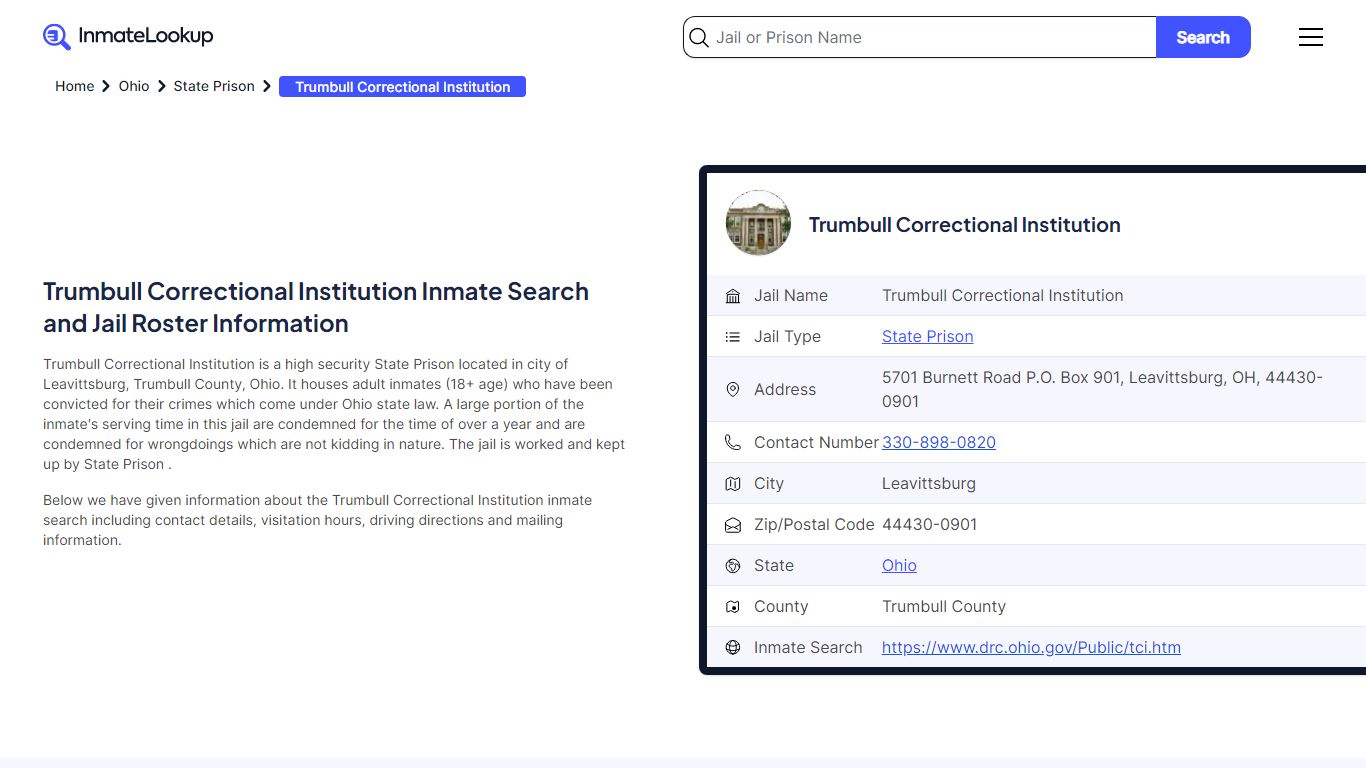Image resolution: width=1366 pixels, height=768 pixels.
Task: Click the City map icon
Action: 733,484
